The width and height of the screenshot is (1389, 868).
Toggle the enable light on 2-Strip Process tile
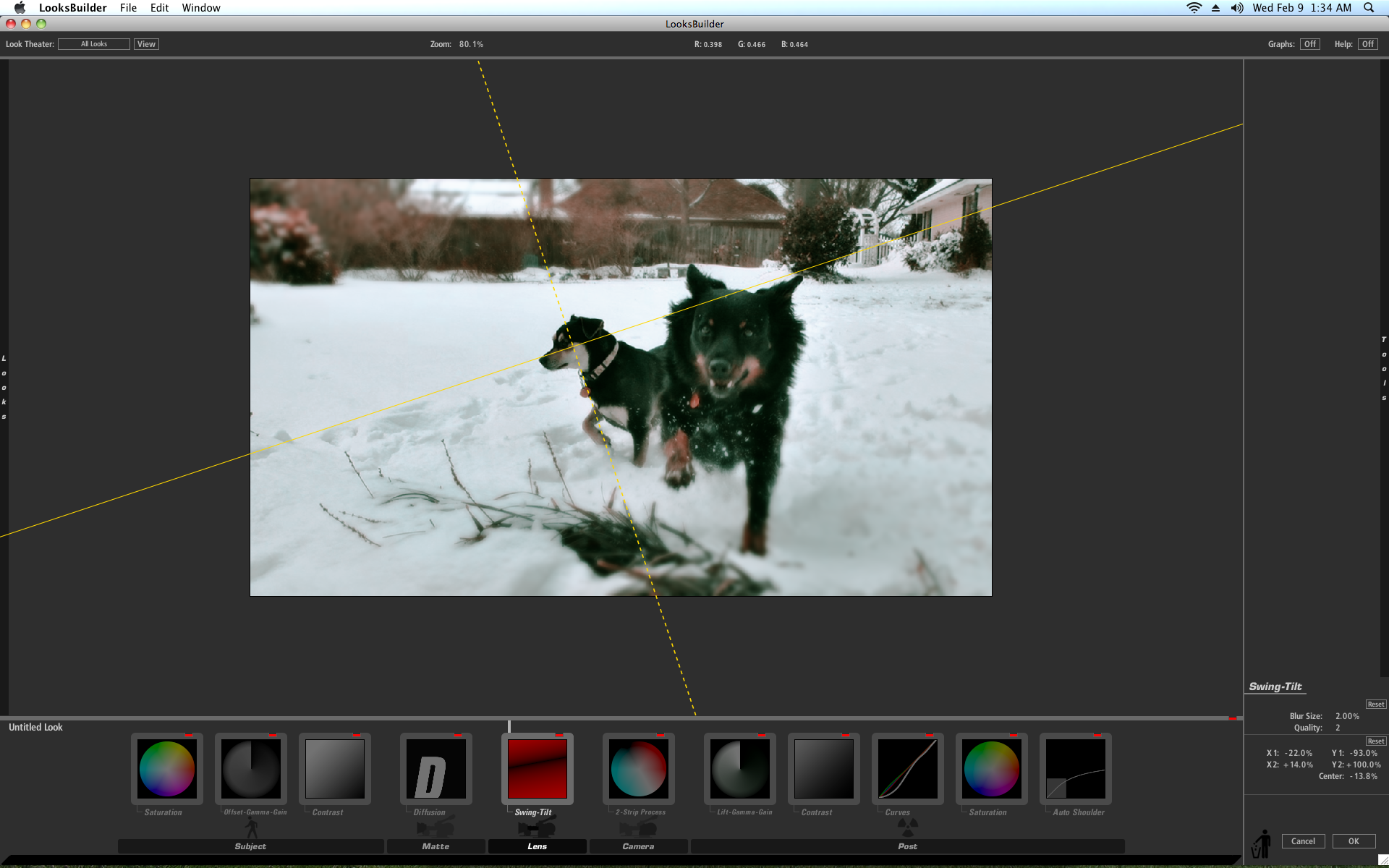click(660, 735)
